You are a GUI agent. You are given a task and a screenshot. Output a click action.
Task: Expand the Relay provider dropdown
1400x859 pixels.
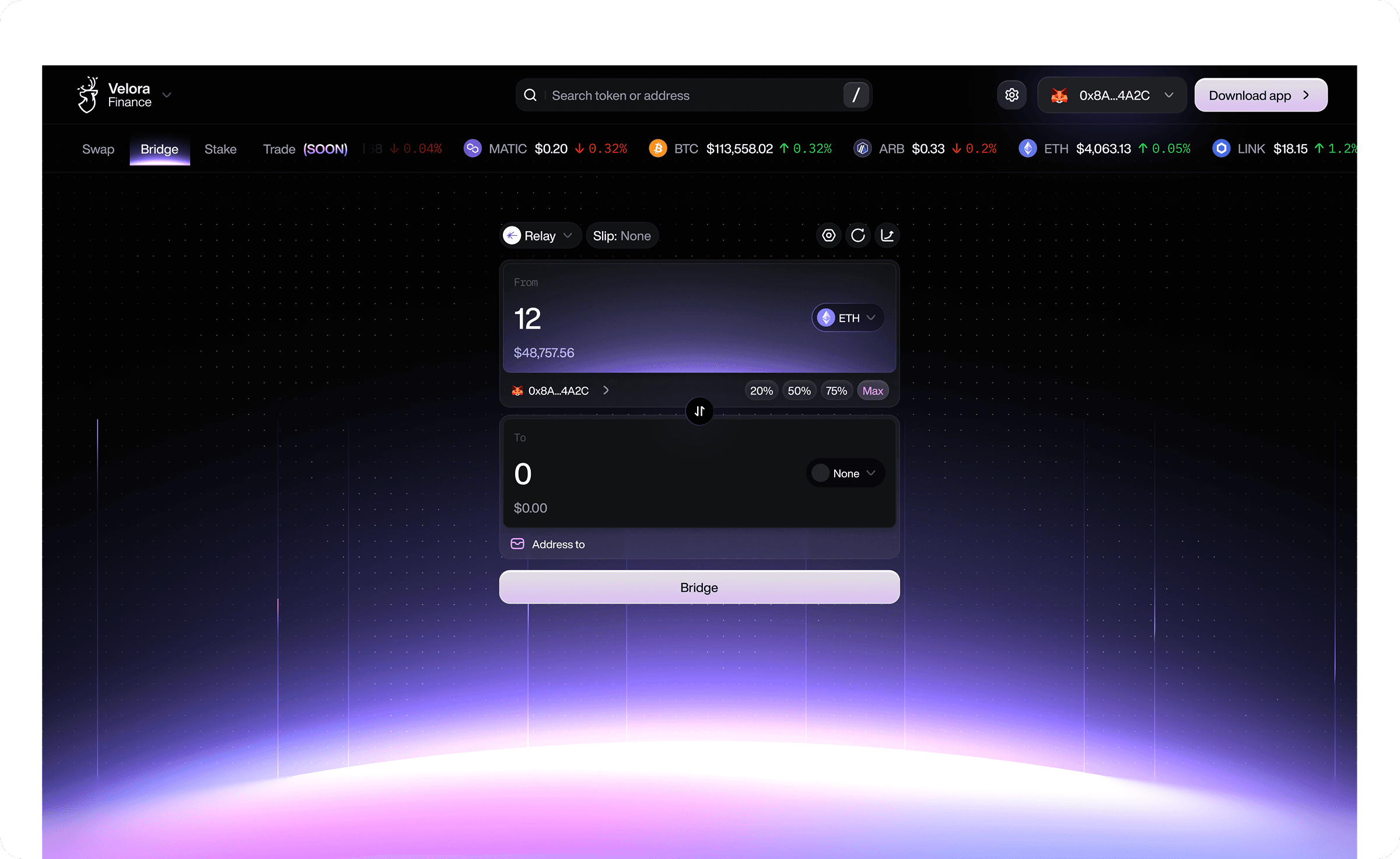(x=539, y=236)
